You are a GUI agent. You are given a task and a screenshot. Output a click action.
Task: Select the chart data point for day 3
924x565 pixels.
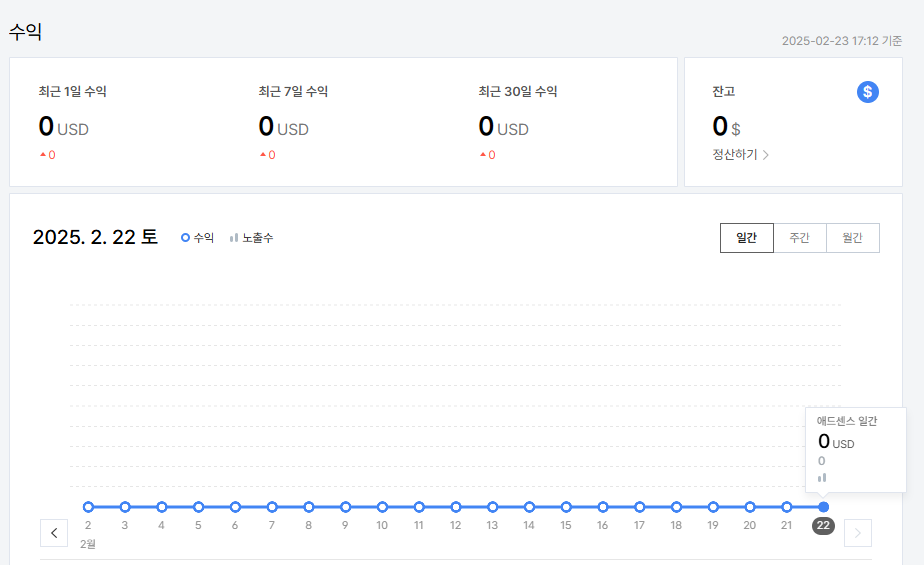point(125,507)
